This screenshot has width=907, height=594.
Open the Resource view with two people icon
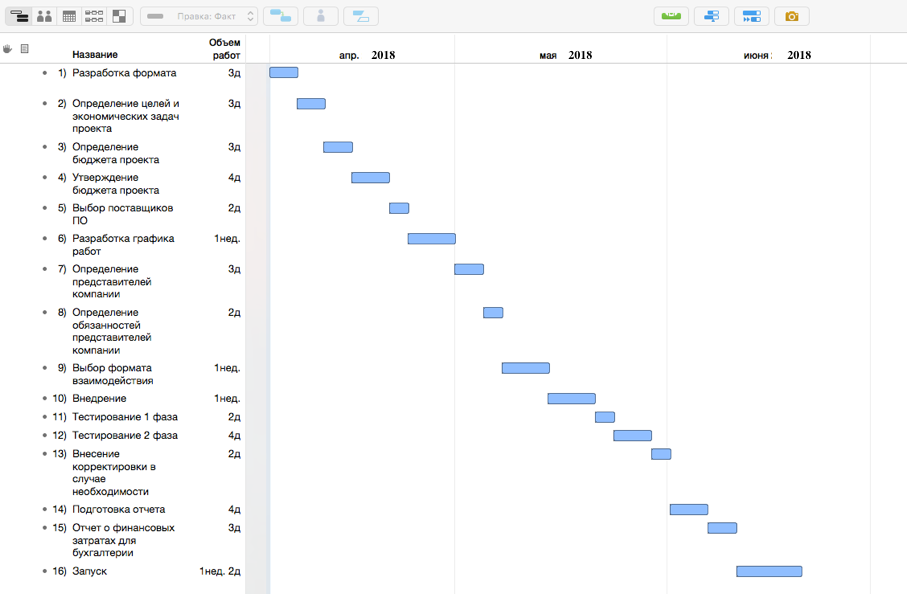coord(44,16)
